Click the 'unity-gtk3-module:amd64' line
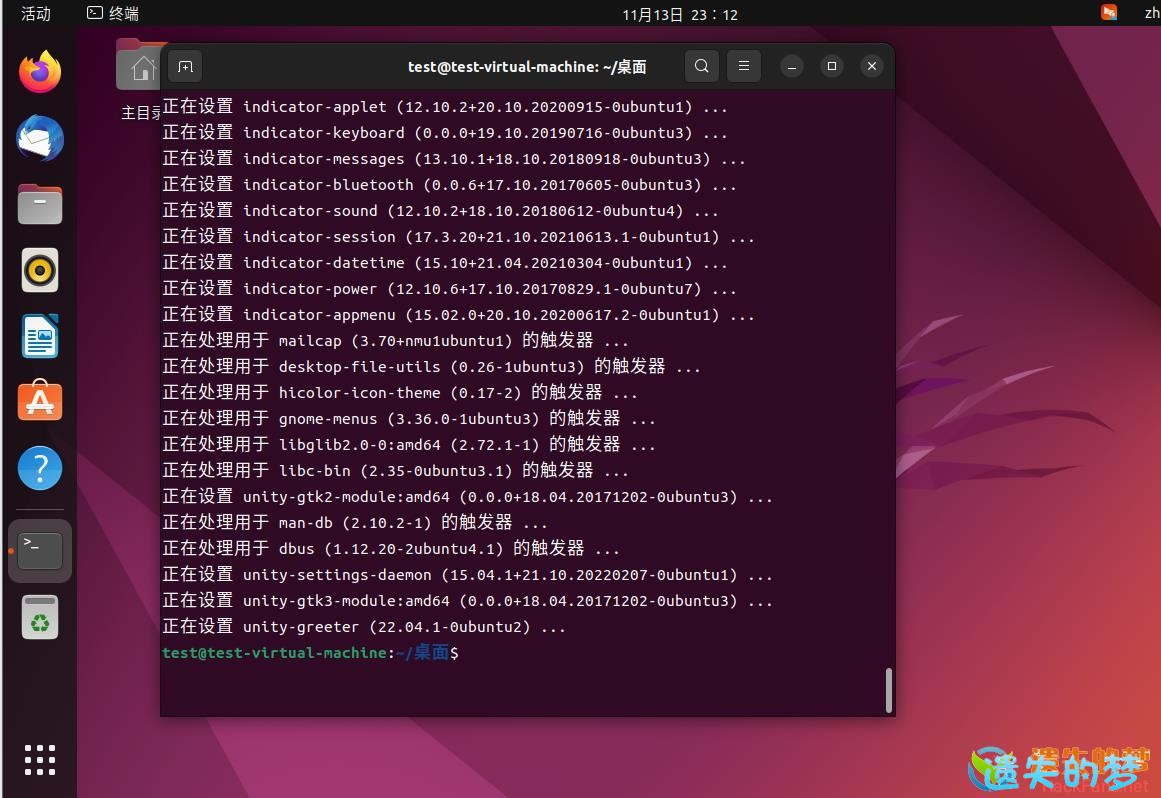The image size is (1161, 798). pyautogui.click(x=466, y=600)
